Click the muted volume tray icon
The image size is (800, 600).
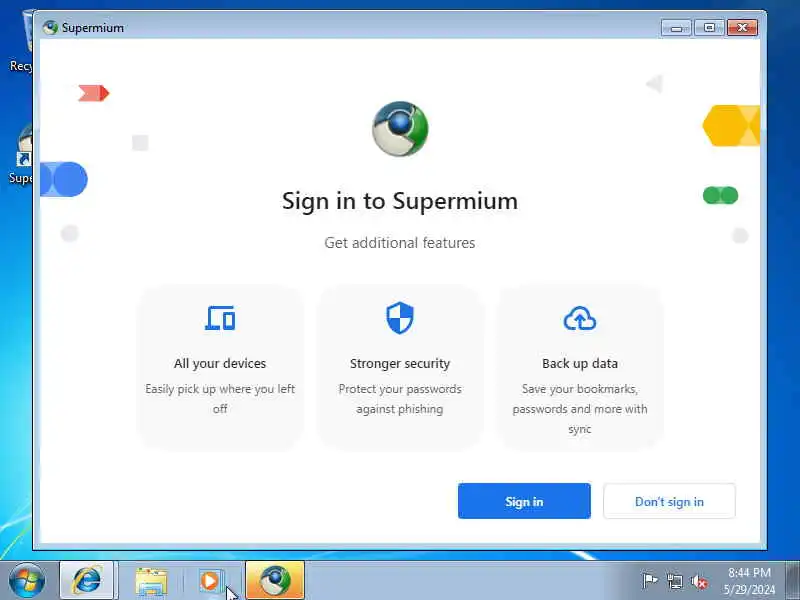tap(699, 581)
